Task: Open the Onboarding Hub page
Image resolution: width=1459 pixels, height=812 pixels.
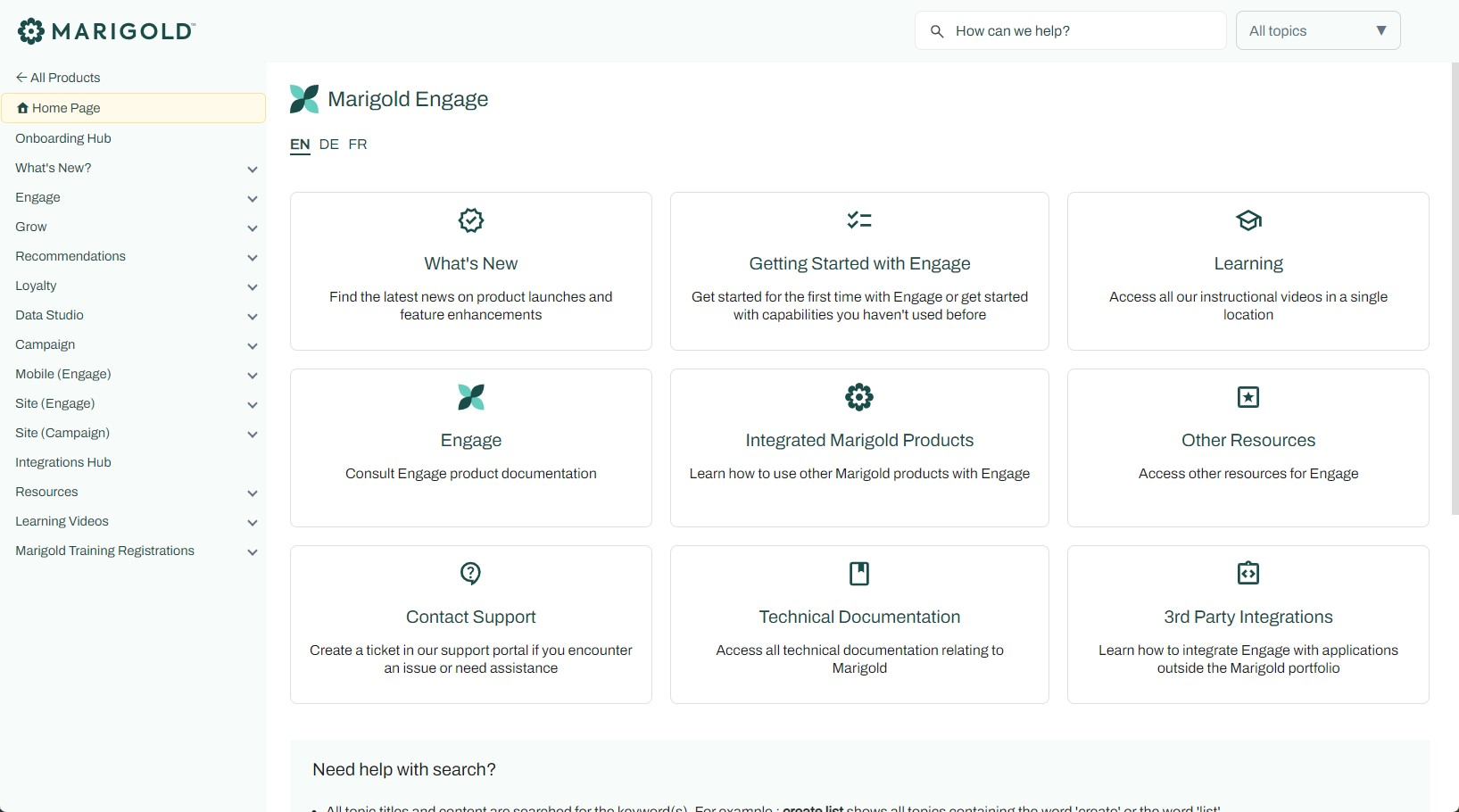Action: tap(63, 138)
